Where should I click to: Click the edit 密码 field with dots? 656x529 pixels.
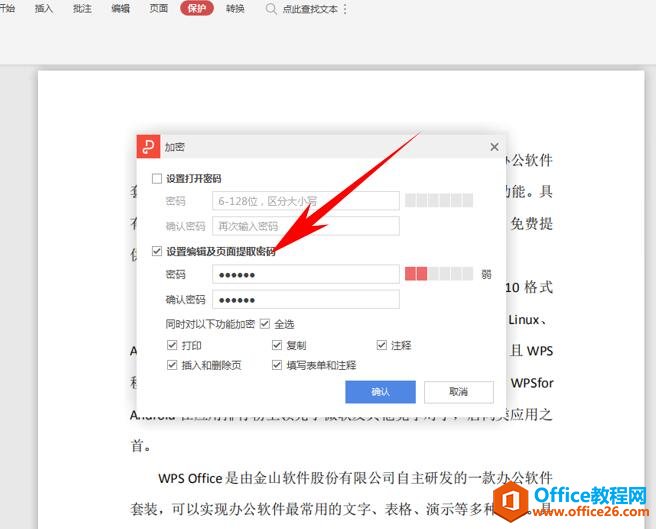pos(306,275)
